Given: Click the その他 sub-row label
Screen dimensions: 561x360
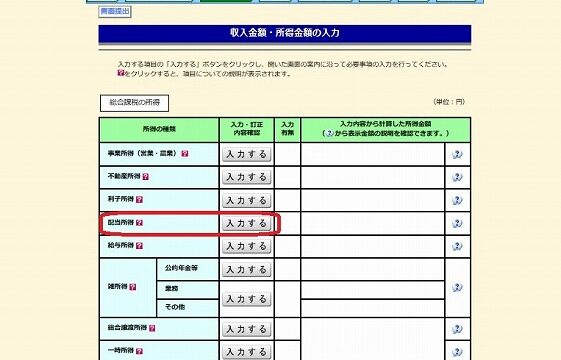Looking at the screenshot, I should pyautogui.click(x=175, y=307).
